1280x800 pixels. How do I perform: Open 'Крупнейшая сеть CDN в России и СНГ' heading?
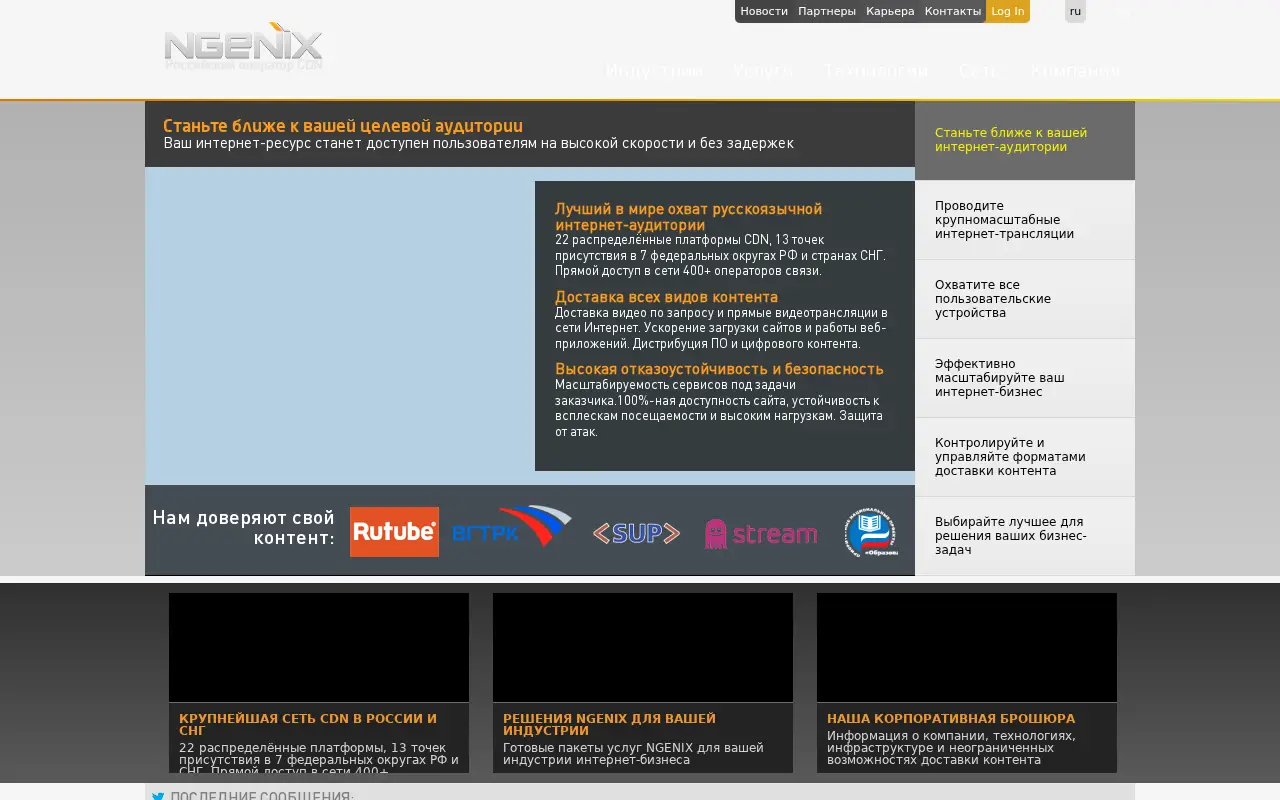click(x=308, y=725)
